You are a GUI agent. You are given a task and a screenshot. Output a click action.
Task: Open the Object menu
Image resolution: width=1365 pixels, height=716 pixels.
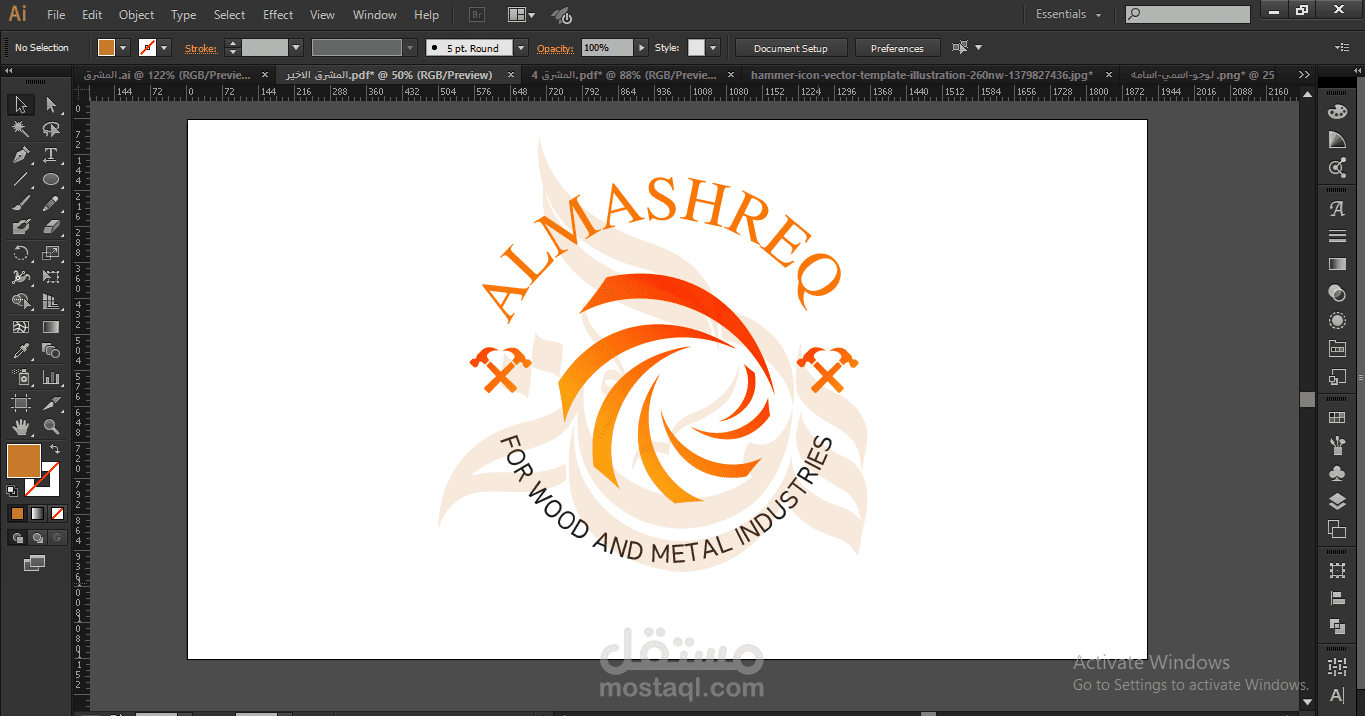tap(137, 15)
